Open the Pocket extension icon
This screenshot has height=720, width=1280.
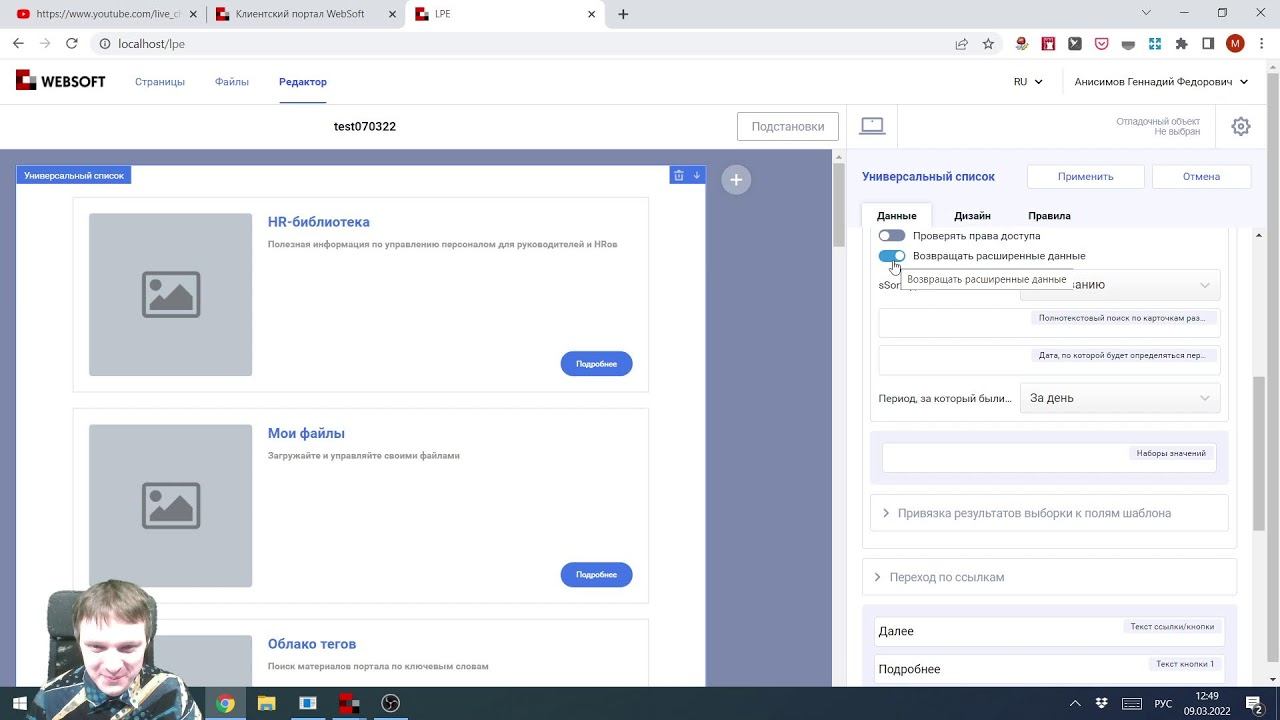1102,43
